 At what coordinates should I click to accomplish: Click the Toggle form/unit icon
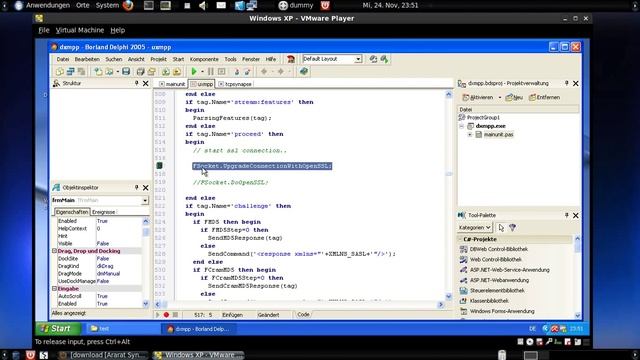pyautogui.click(x=81, y=71)
